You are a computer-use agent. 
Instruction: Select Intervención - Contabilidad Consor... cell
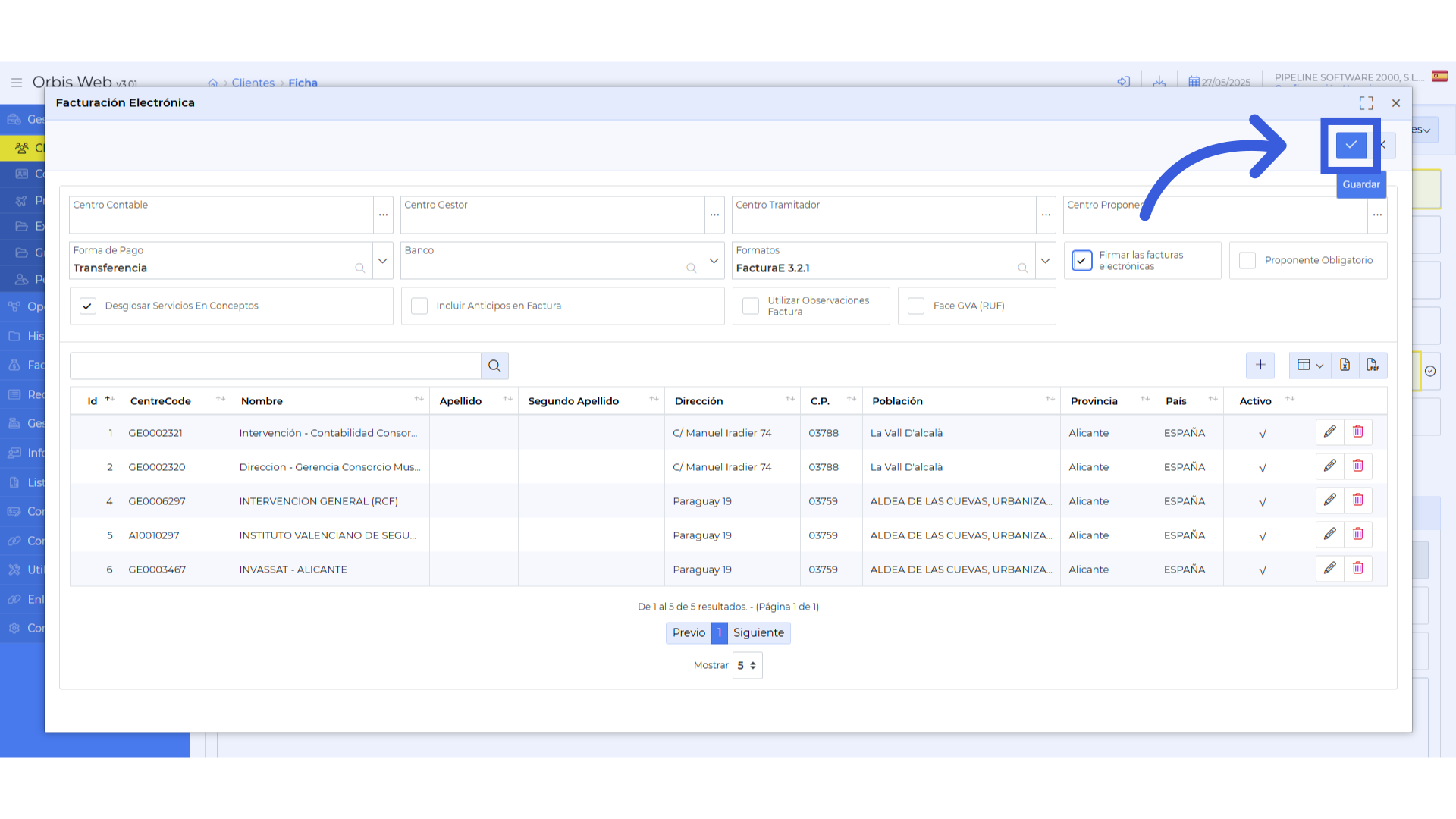[330, 433]
